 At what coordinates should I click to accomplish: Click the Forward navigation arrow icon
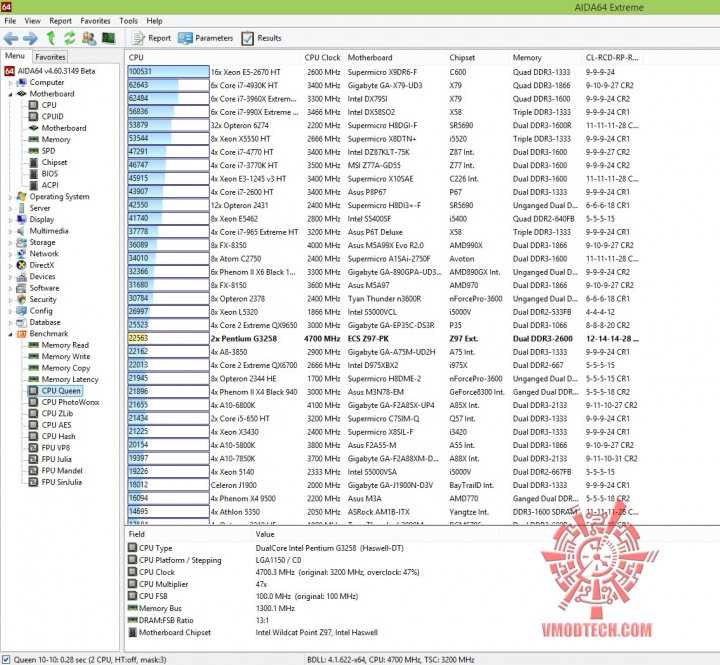pos(30,38)
